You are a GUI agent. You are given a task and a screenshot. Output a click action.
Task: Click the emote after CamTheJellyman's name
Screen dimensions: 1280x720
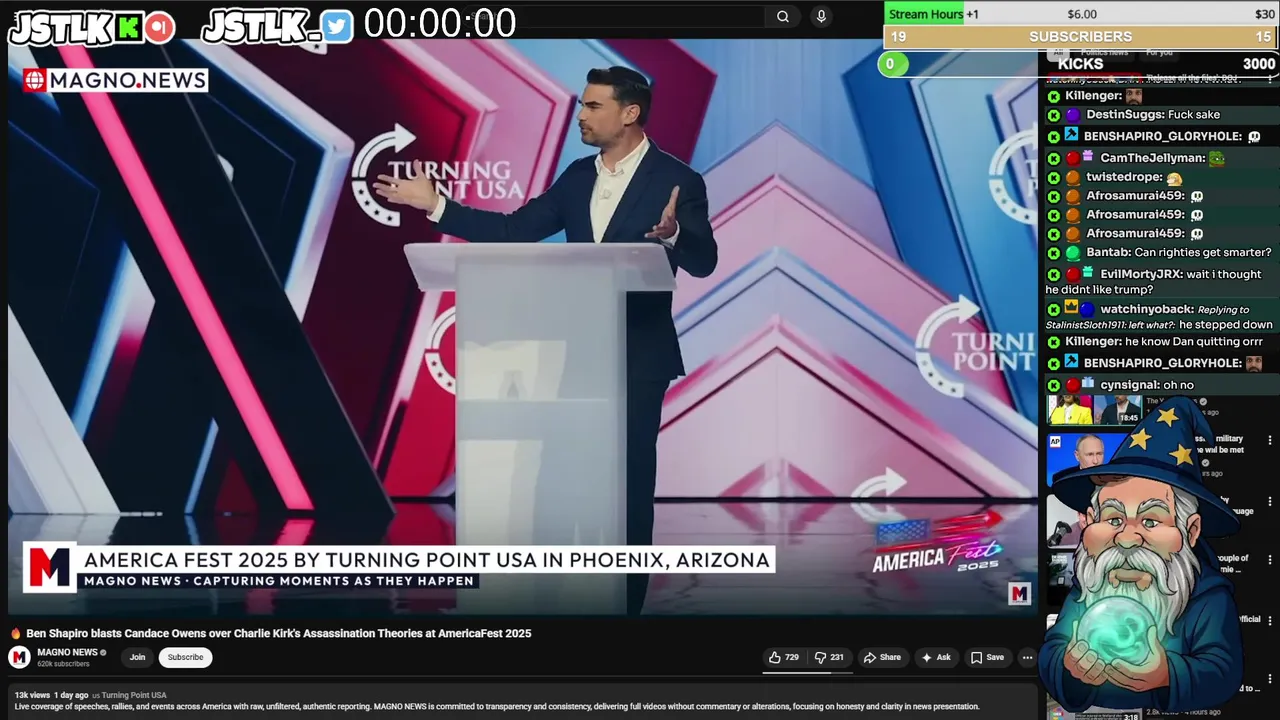[x=1217, y=158]
